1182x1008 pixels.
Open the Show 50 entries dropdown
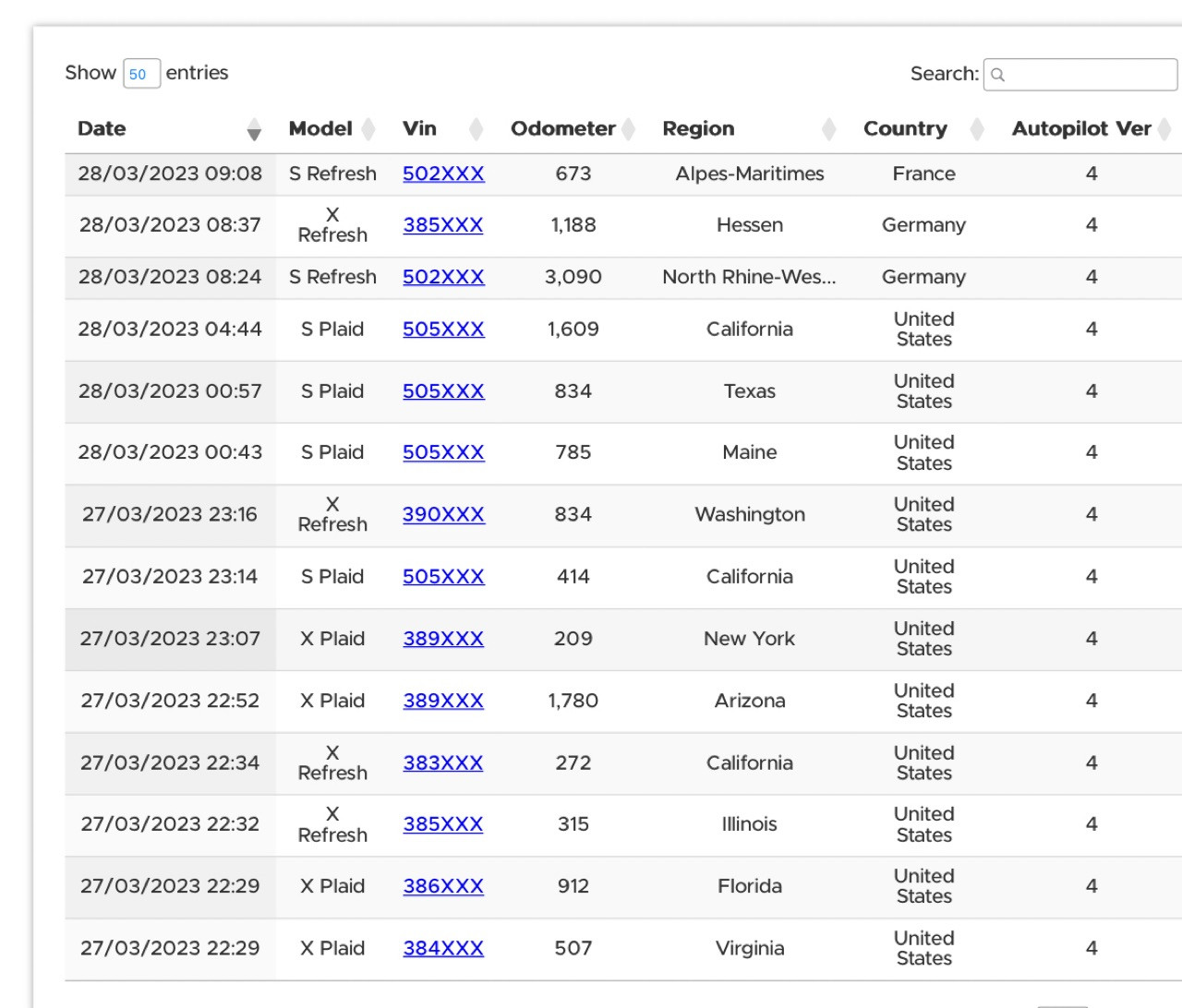point(142,74)
